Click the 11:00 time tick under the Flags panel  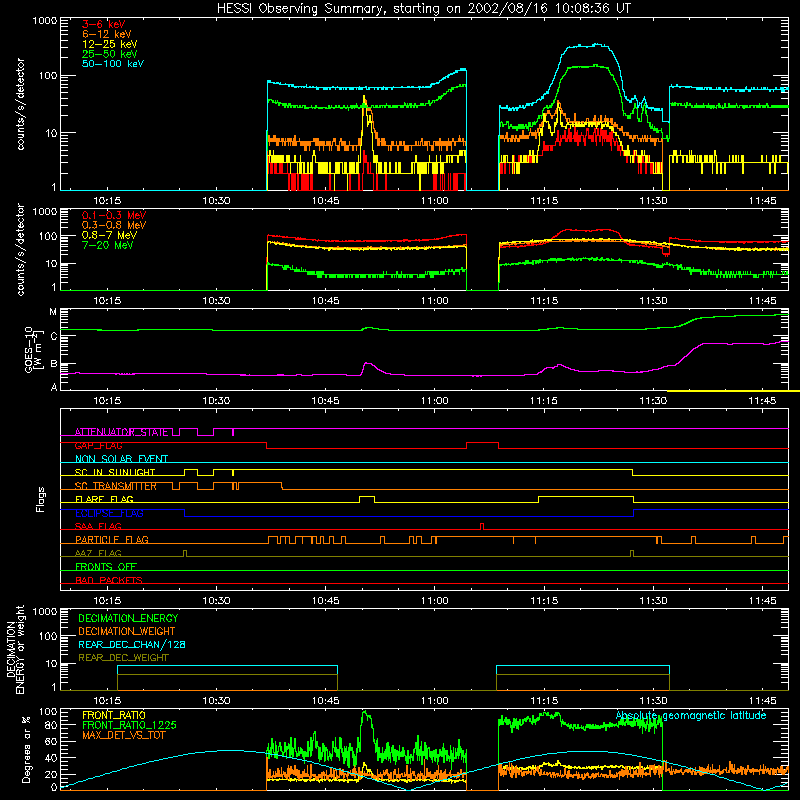[435, 601]
